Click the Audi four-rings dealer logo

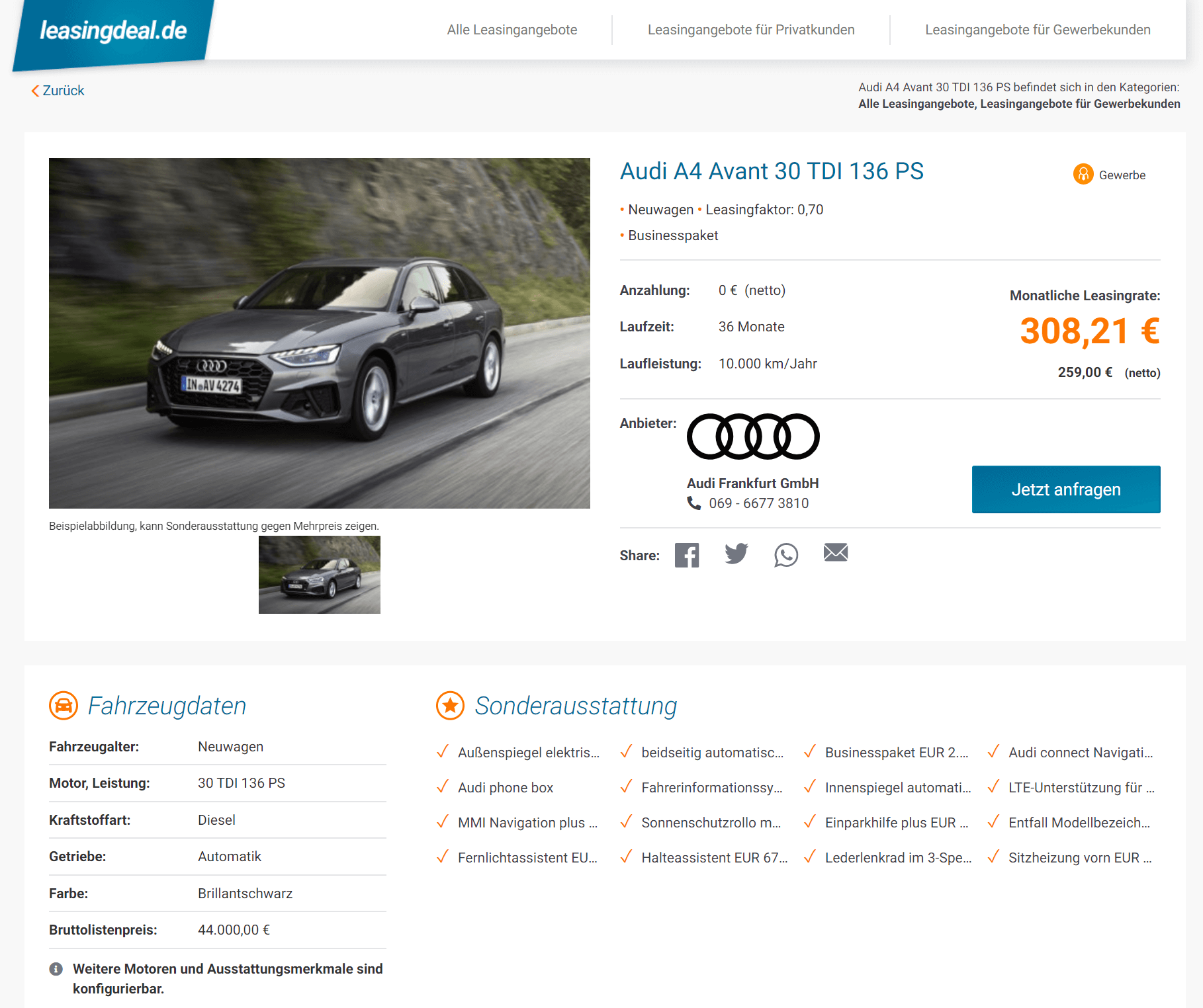(753, 437)
